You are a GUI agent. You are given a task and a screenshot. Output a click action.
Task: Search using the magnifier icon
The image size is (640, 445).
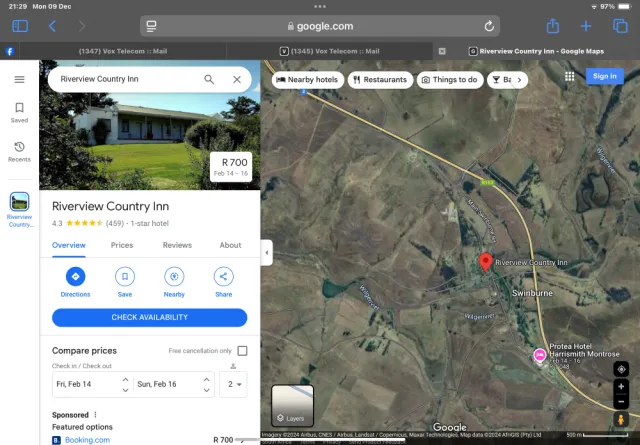click(209, 79)
